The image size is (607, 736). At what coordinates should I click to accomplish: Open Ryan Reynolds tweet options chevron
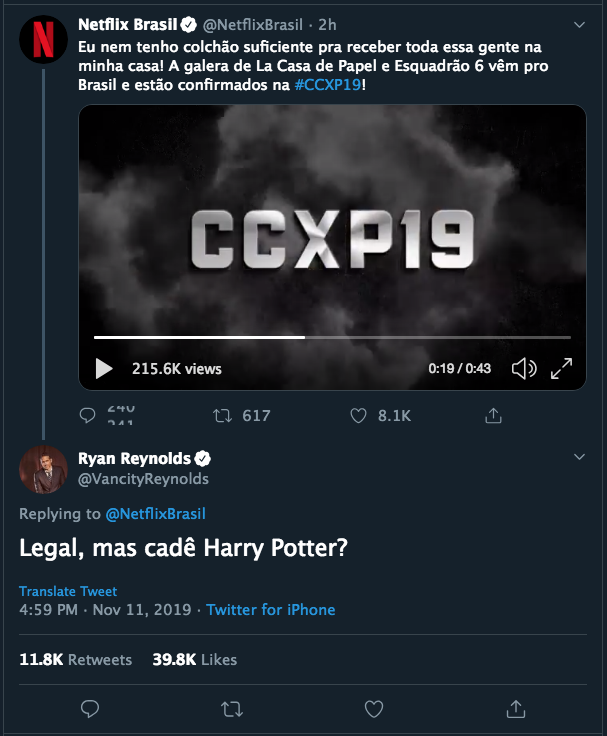(x=579, y=457)
